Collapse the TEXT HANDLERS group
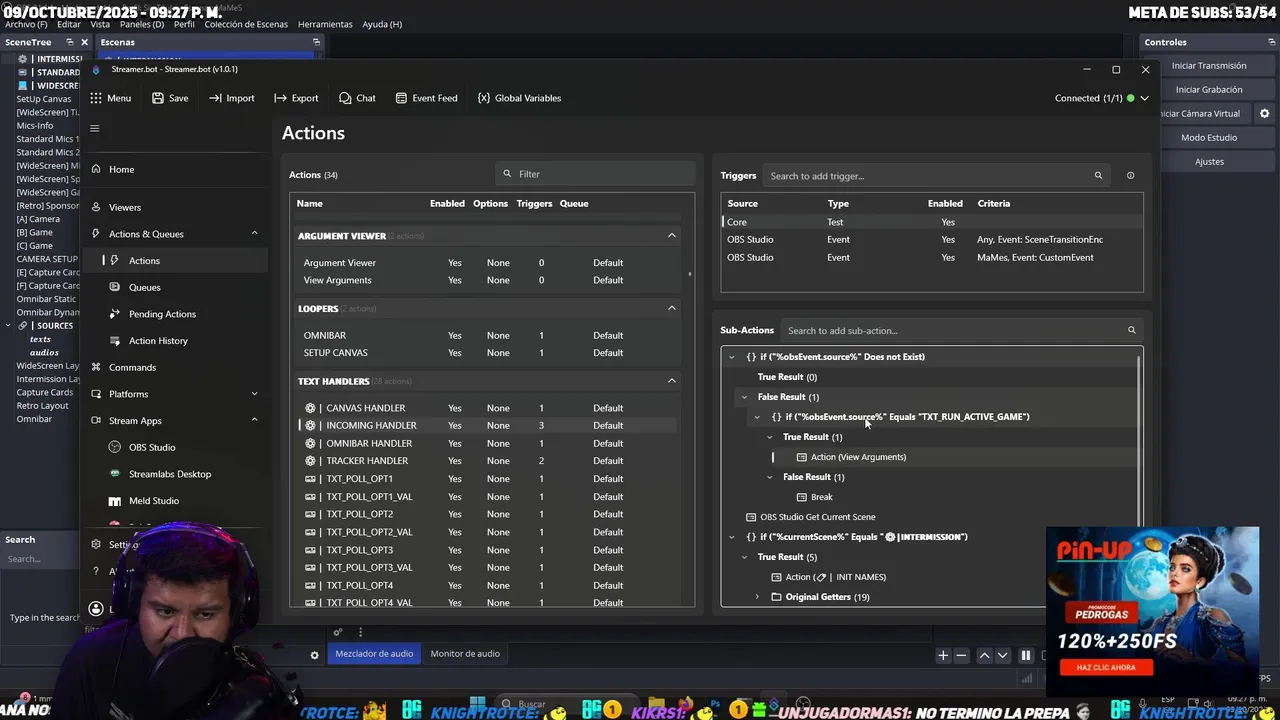The width and height of the screenshot is (1280, 720). [x=672, y=381]
